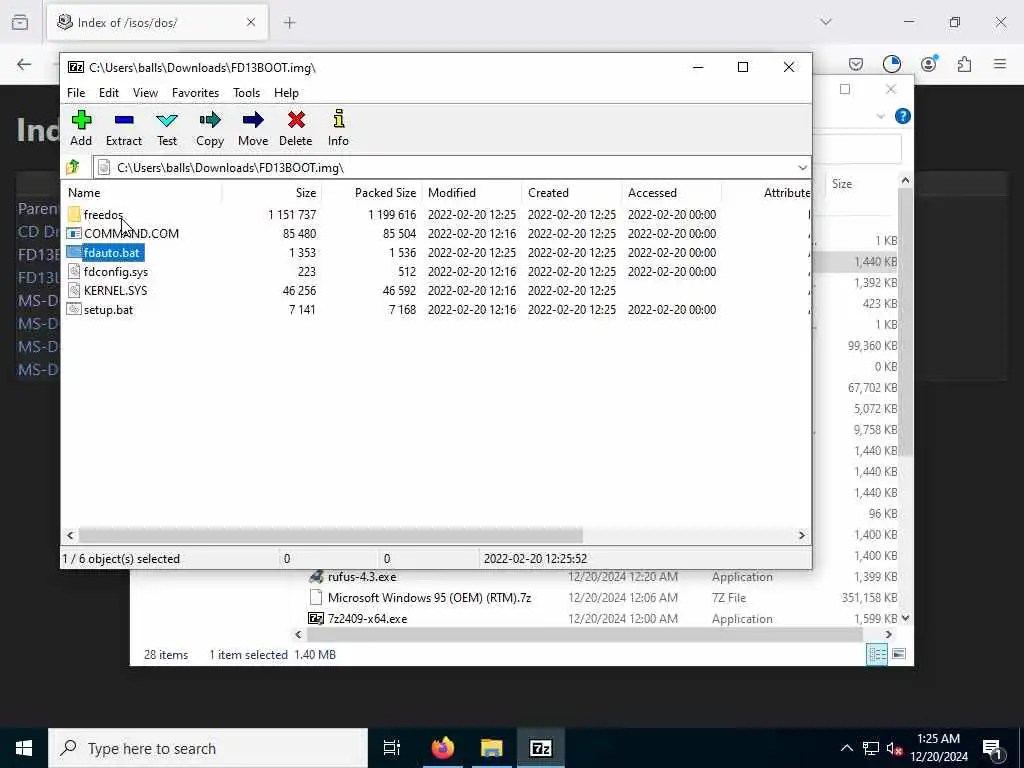This screenshot has width=1024, height=768.
Task: Open the Edit menu
Action: click(108, 93)
